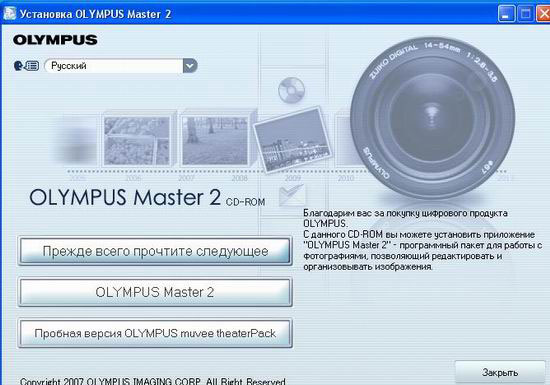The width and height of the screenshot is (550, 385).
Task: Click the Закрыть button
Action: coord(500,372)
